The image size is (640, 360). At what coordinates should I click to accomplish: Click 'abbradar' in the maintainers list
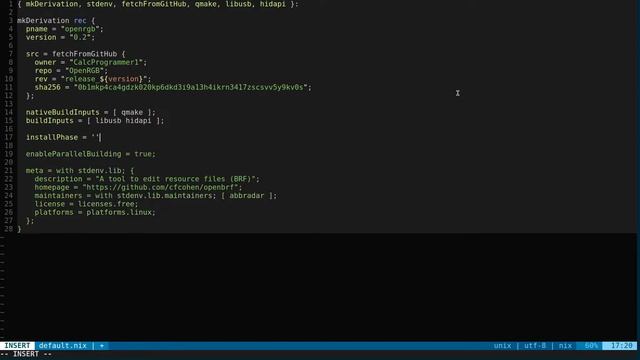(247, 196)
